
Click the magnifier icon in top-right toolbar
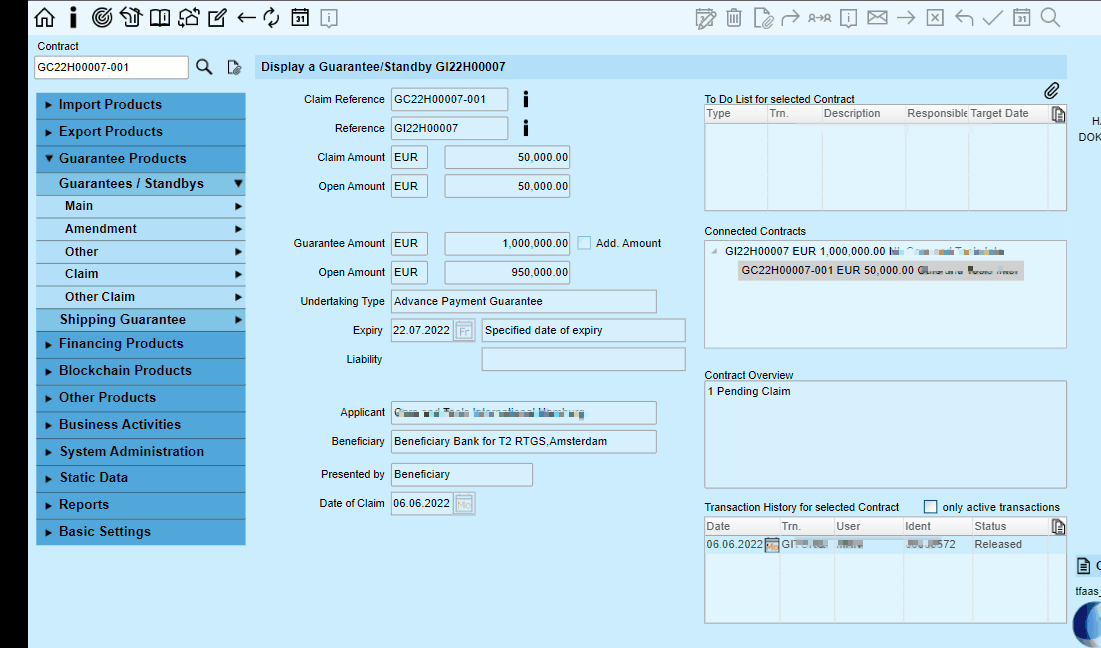[x=1050, y=18]
